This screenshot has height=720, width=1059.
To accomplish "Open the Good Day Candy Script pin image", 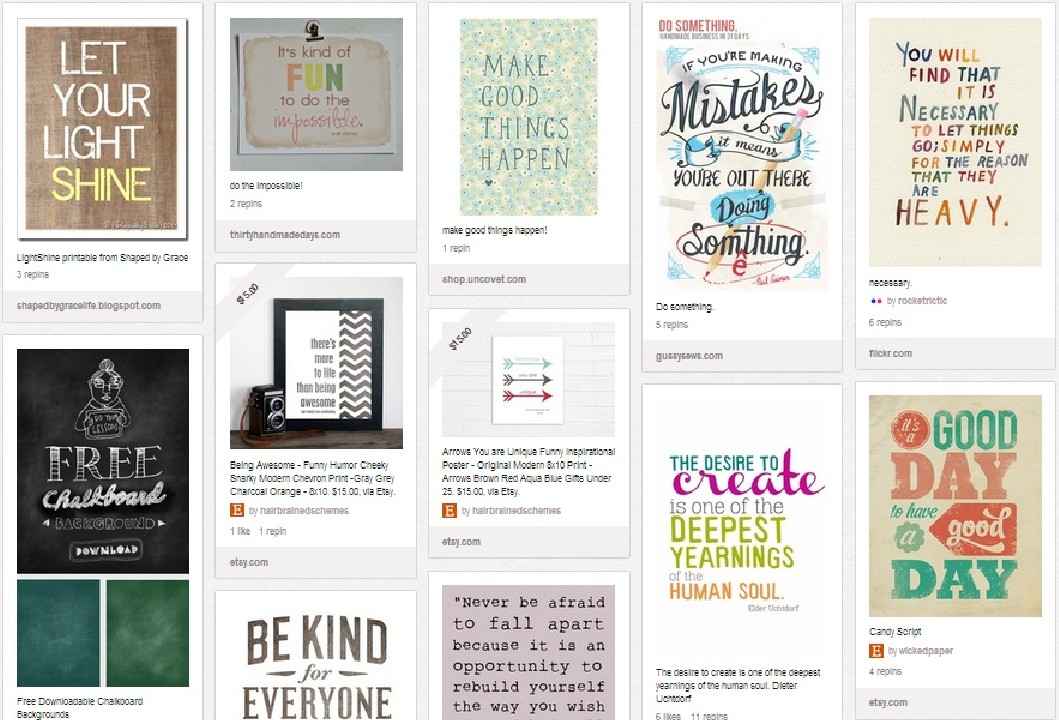I will [955, 506].
